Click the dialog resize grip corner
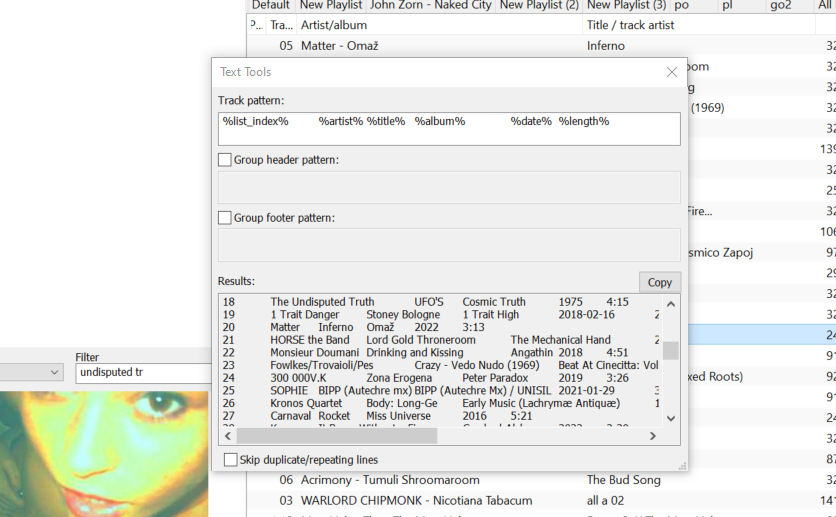Screen dimensions: 836x517 coord(683,466)
